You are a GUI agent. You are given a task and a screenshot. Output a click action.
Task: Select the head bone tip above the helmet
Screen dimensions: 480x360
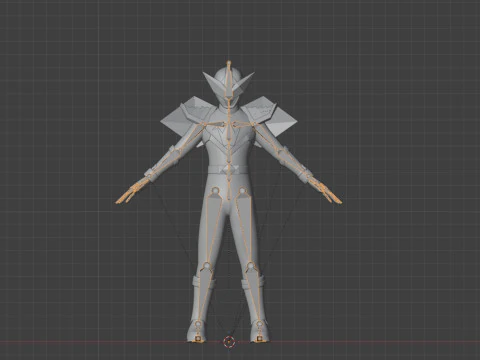(x=229, y=62)
